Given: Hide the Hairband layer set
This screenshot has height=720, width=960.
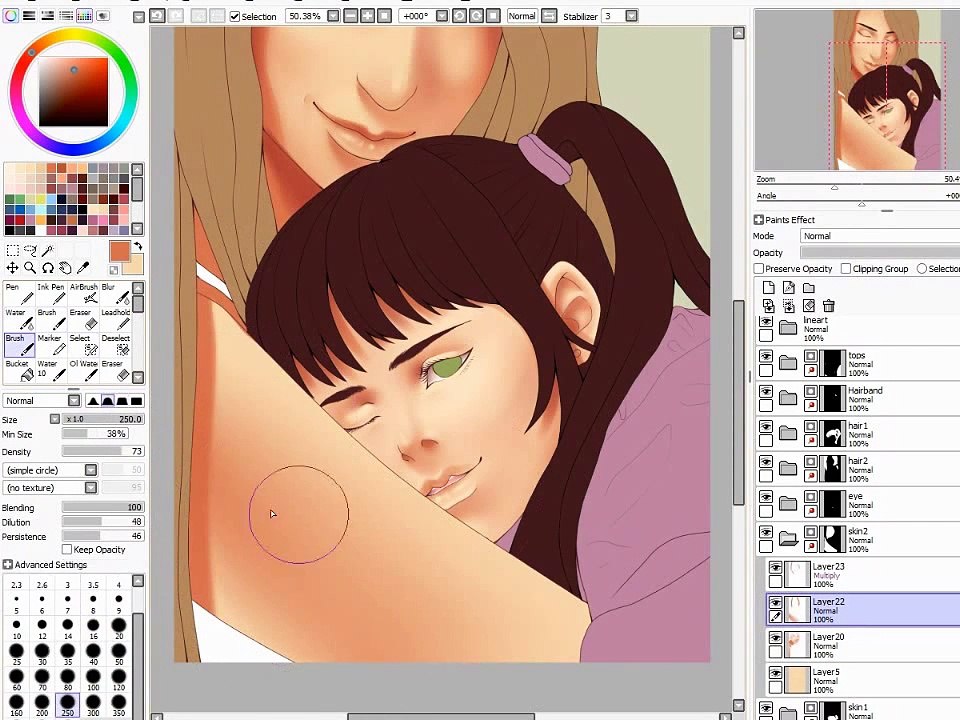Looking at the screenshot, I should coord(766,391).
